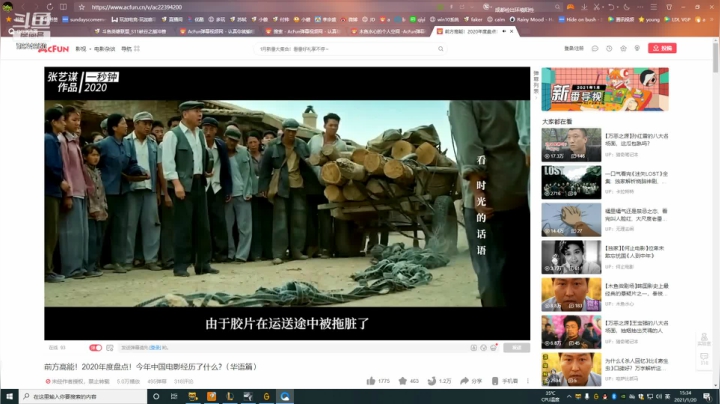
Task: Open the notification center icon
Action: tap(707, 396)
